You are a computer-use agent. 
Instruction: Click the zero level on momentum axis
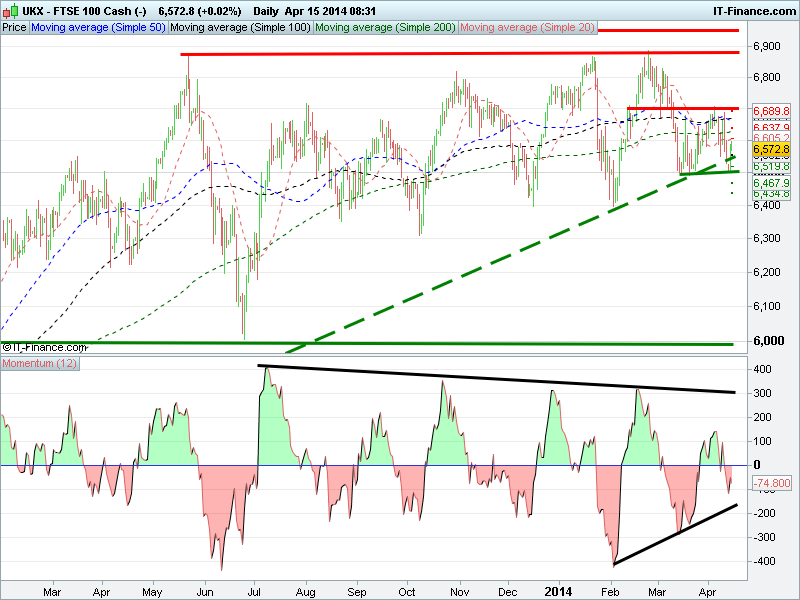point(757,465)
